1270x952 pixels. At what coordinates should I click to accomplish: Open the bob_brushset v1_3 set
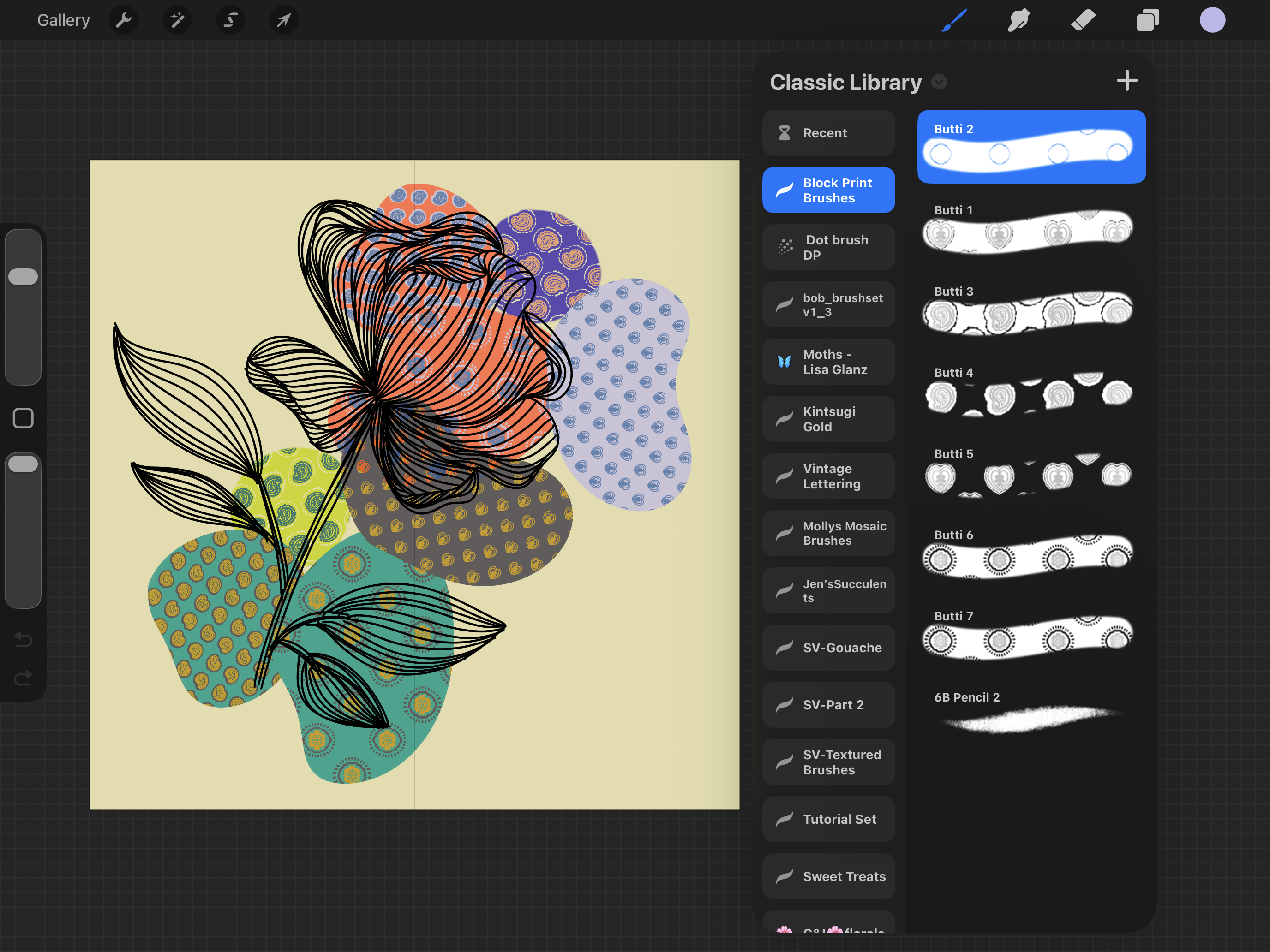[828, 305]
